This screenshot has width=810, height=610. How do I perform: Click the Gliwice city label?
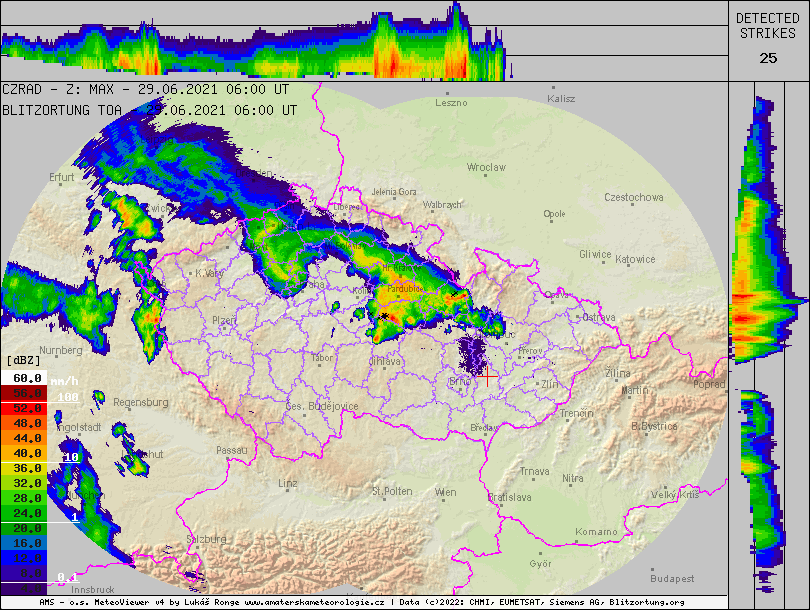(x=595, y=254)
